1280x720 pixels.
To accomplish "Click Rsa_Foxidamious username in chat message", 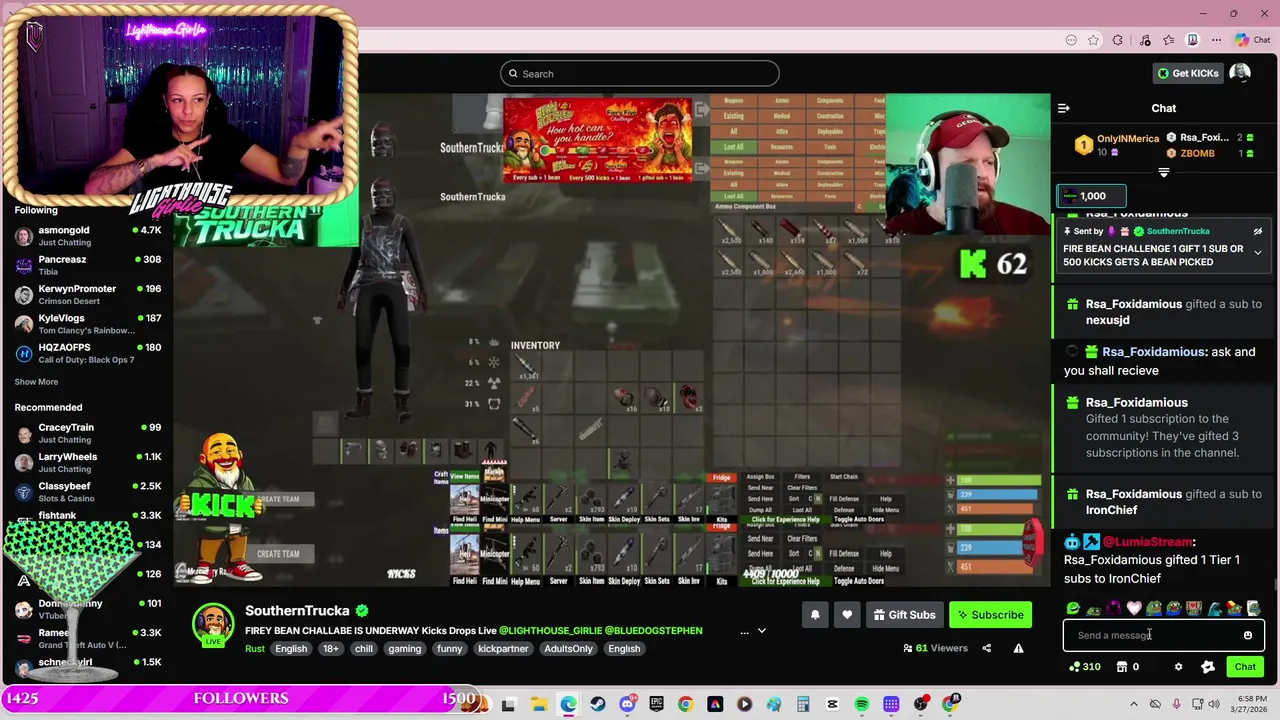I will [x=1154, y=352].
